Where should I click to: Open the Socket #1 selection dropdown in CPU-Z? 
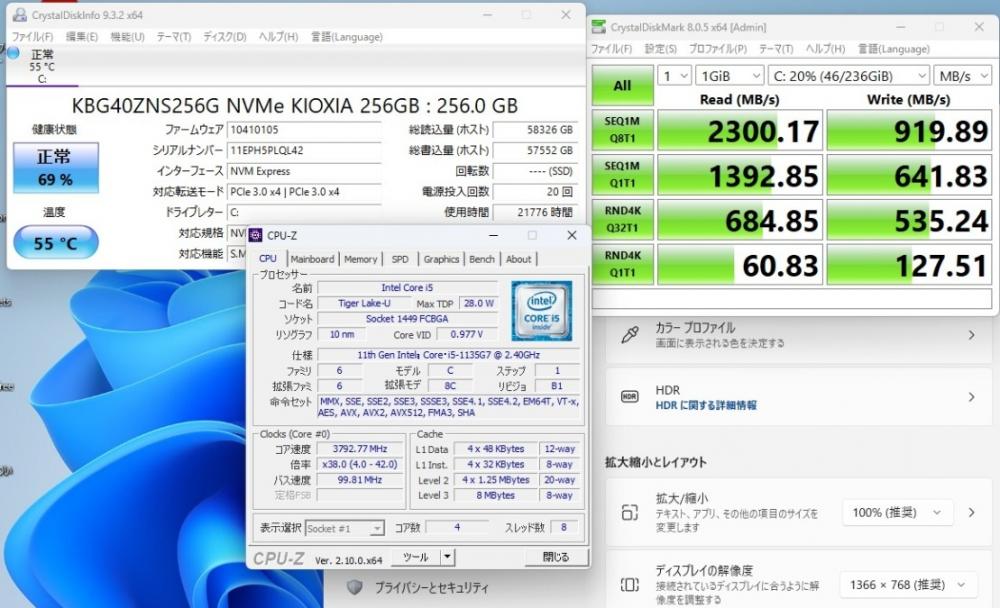tap(344, 528)
